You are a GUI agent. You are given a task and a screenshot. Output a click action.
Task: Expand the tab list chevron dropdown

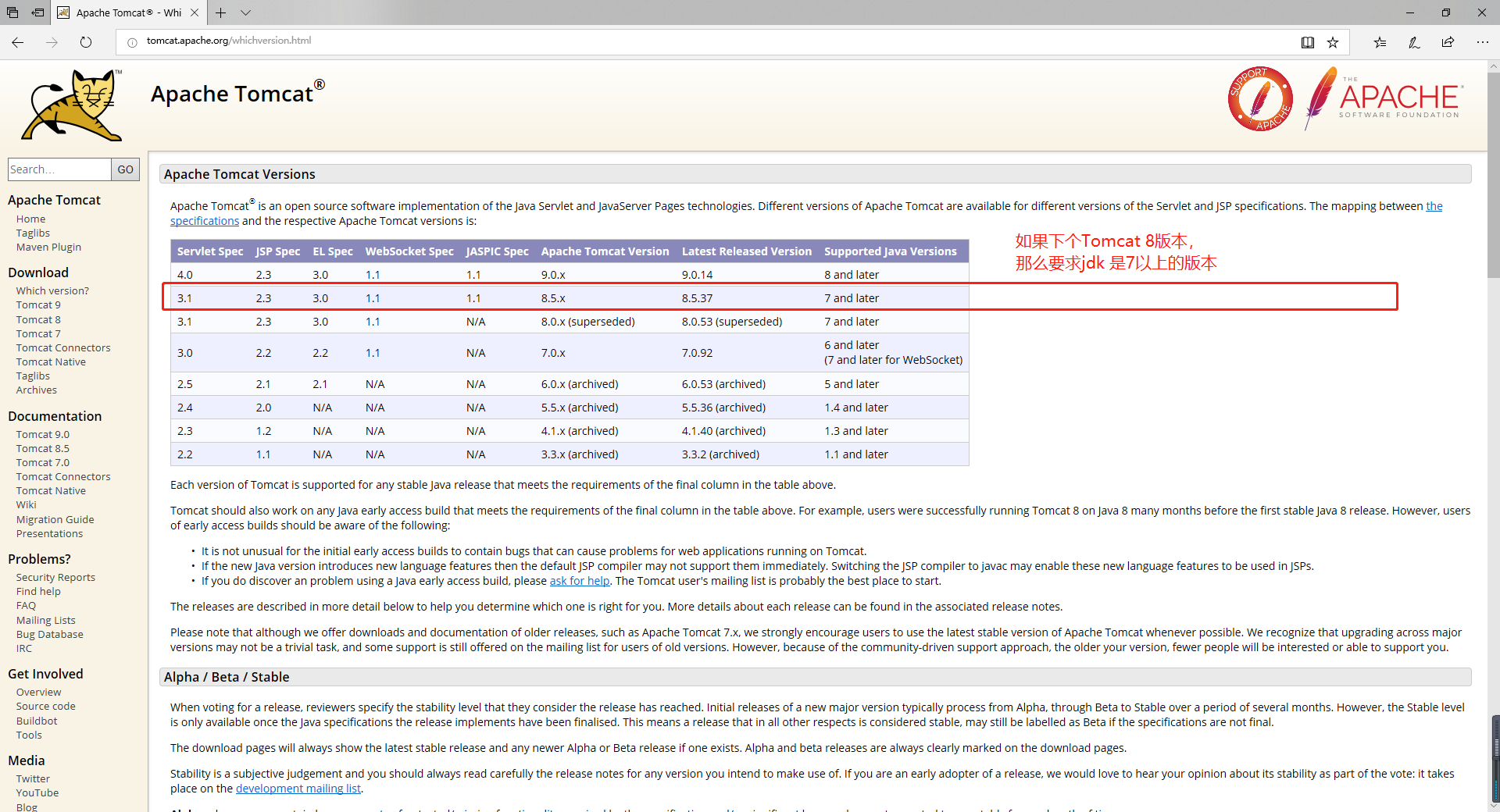tap(245, 12)
